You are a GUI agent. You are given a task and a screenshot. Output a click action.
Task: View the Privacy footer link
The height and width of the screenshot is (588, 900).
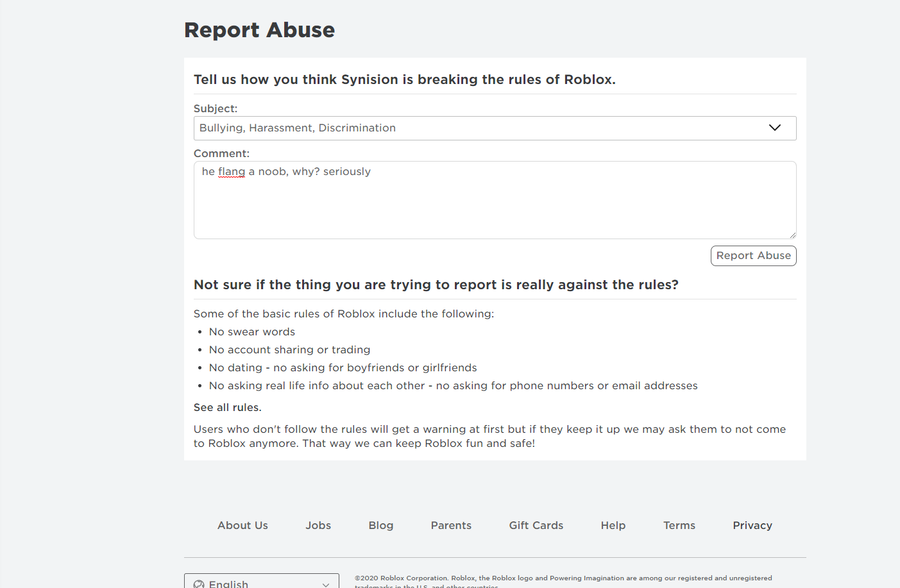click(752, 525)
